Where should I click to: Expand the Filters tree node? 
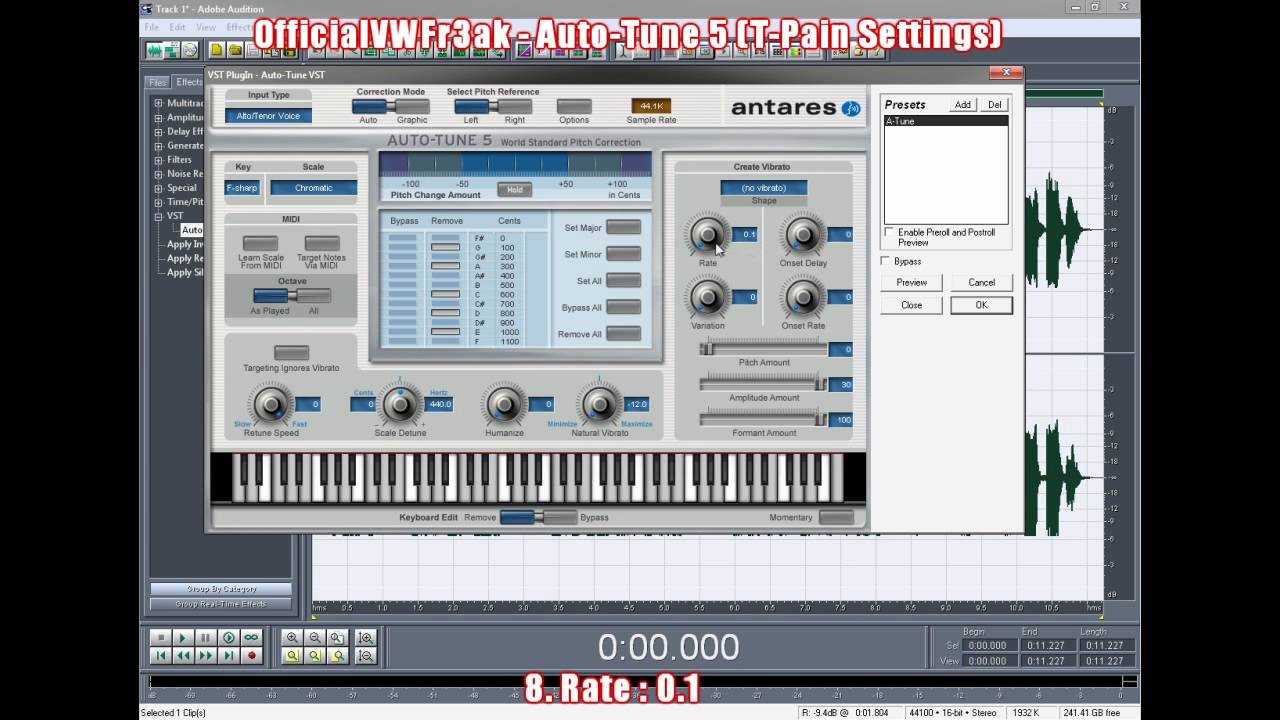coord(158,159)
